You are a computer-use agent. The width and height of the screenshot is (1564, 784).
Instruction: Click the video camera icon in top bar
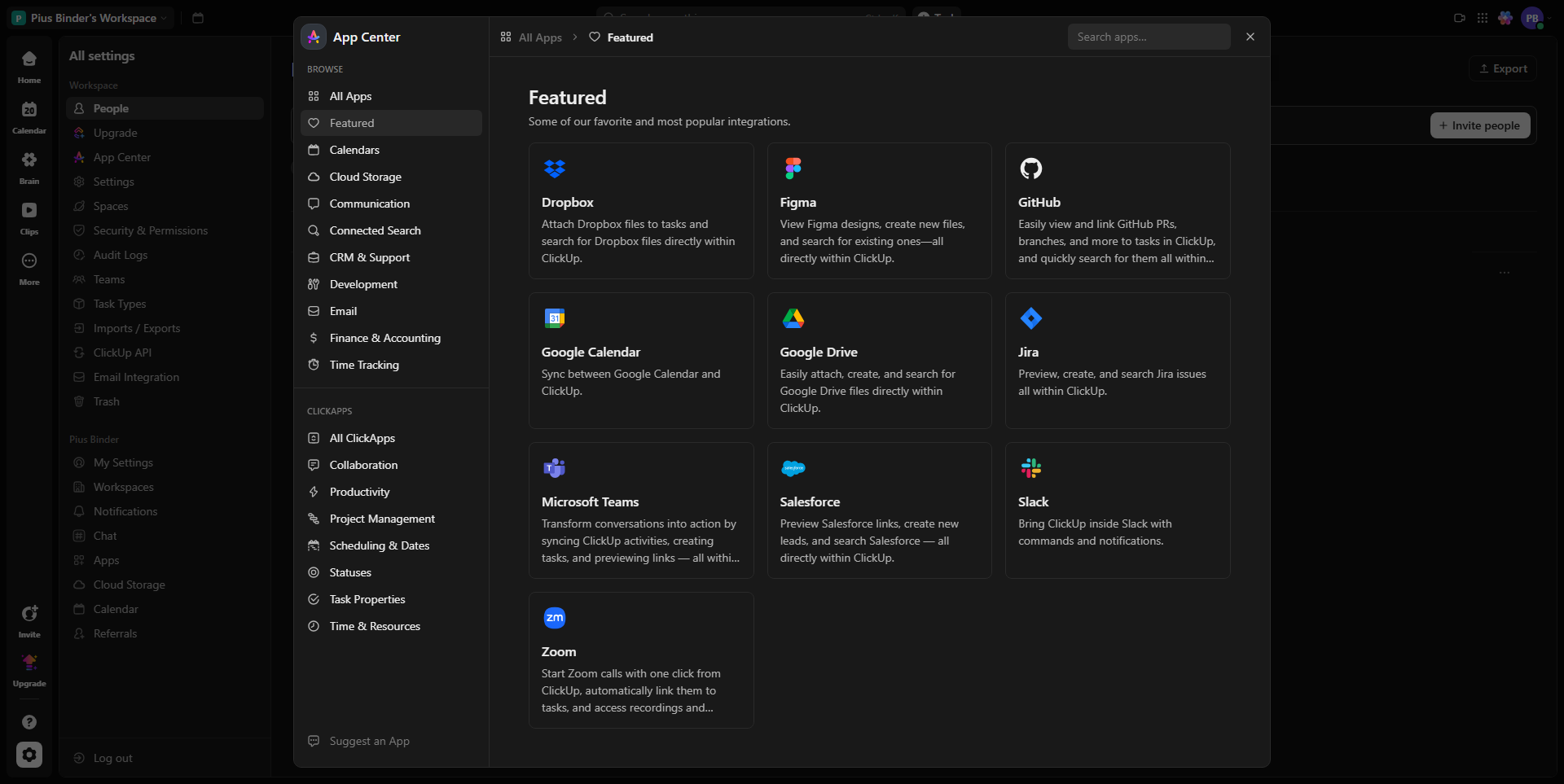tap(1460, 18)
